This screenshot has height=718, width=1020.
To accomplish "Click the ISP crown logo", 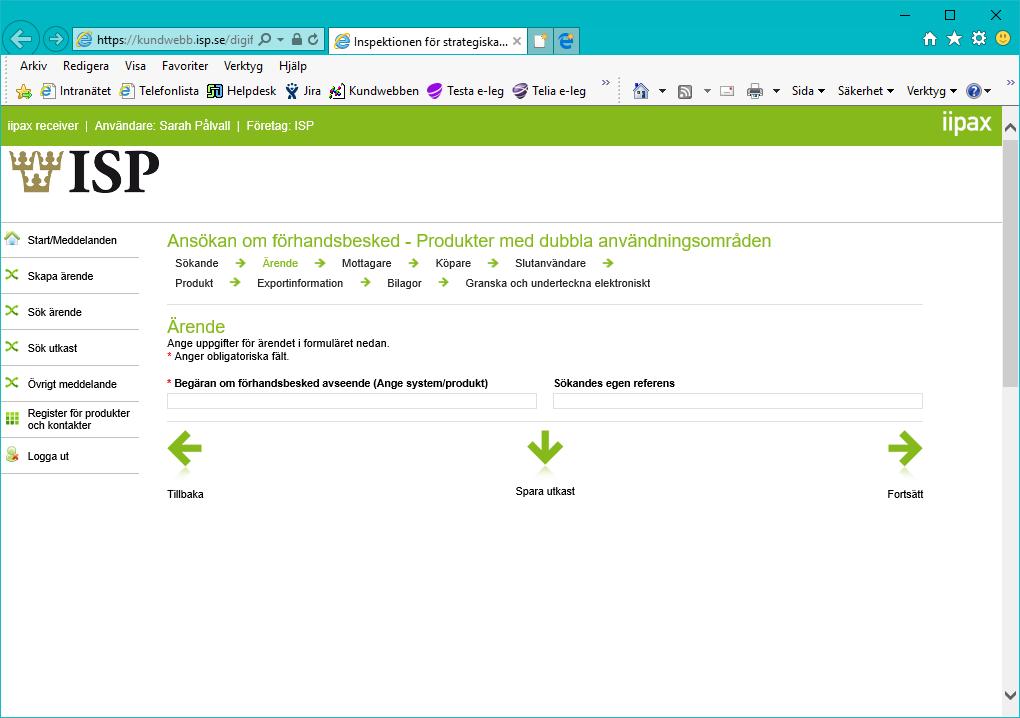I will (85, 171).
